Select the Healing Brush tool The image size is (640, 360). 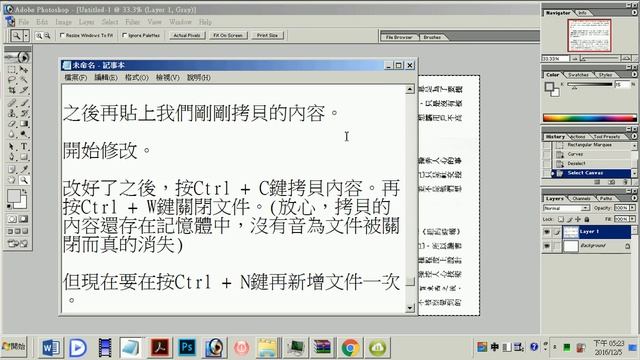pyautogui.click(x=11, y=103)
